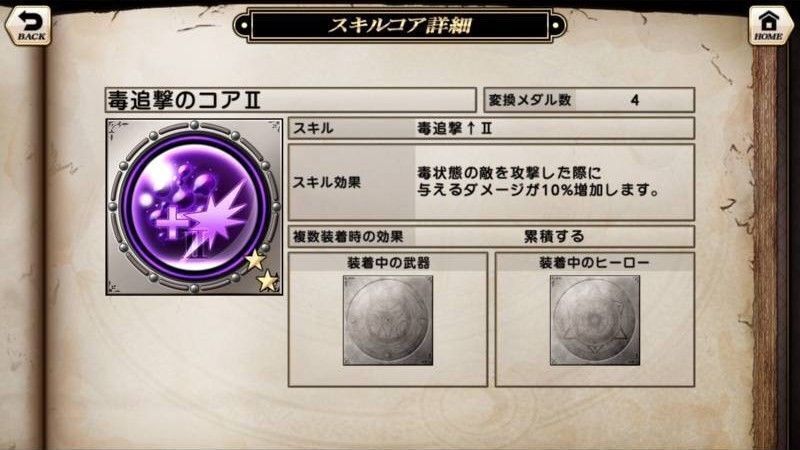Tap the skill effect description text

(x=539, y=182)
